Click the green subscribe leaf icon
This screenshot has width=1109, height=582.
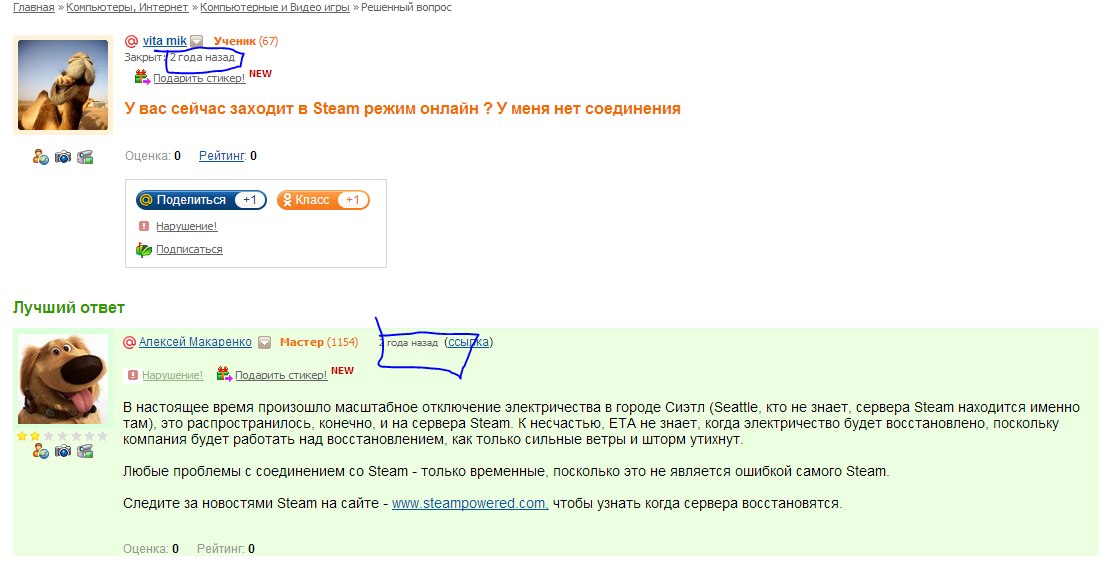click(144, 250)
